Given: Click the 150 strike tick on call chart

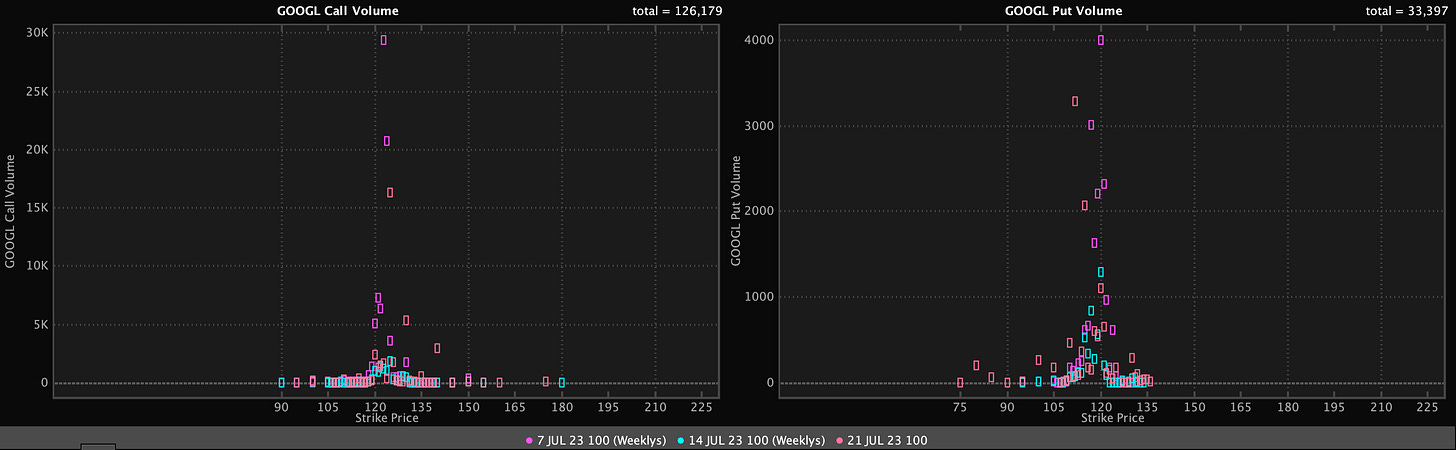Looking at the screenshot, I should [468, 407].
